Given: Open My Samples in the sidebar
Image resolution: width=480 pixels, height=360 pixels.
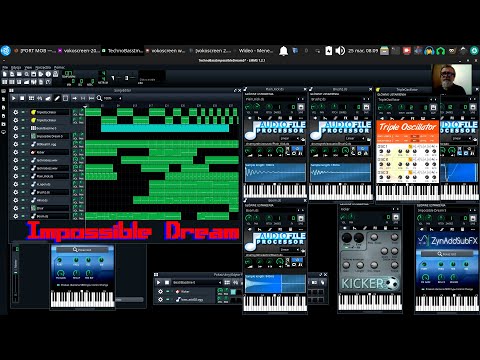Looking at the screenshot, I should (x=3, y=107).
